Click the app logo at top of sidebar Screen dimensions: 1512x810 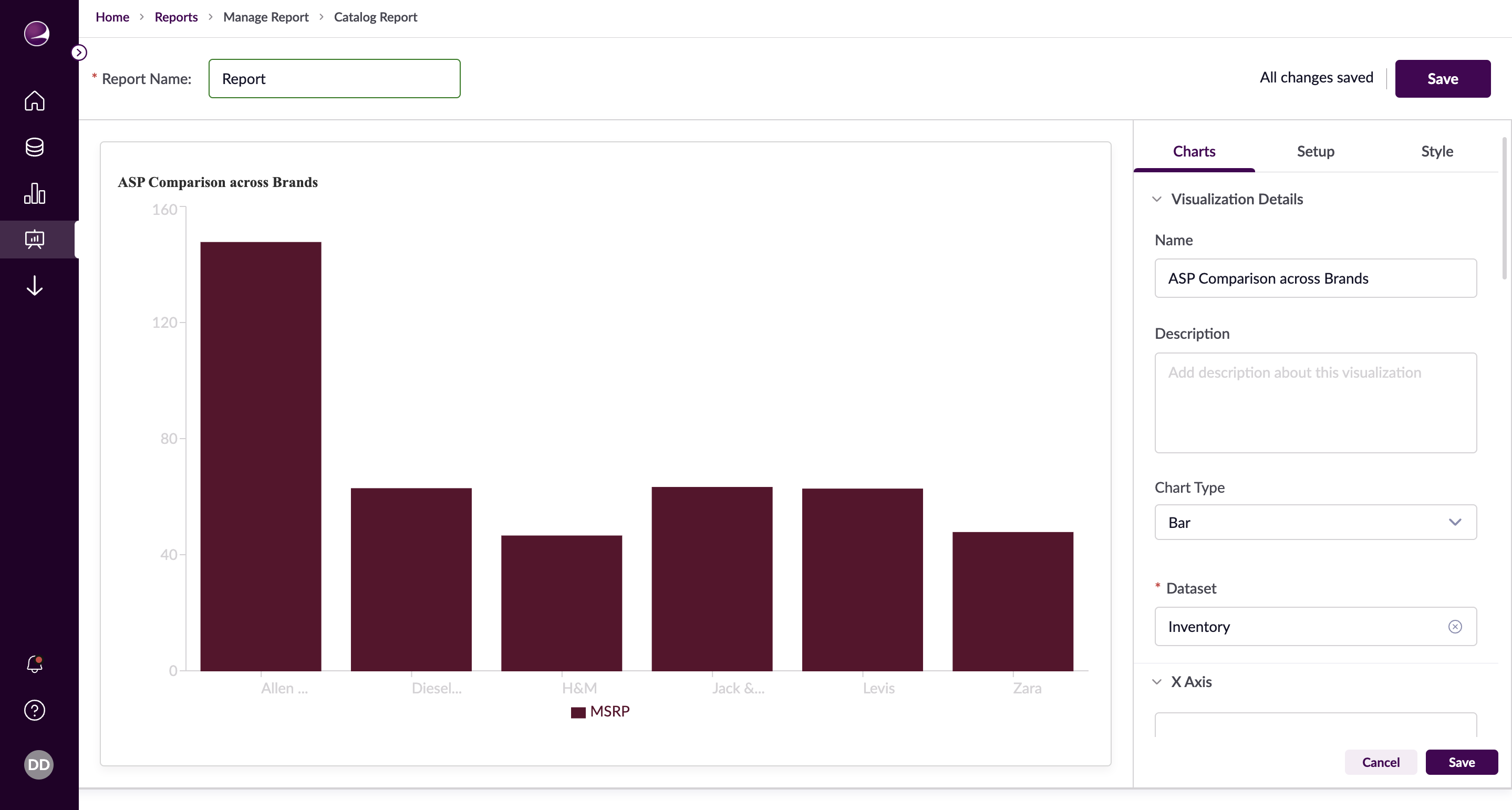(36, 34)
